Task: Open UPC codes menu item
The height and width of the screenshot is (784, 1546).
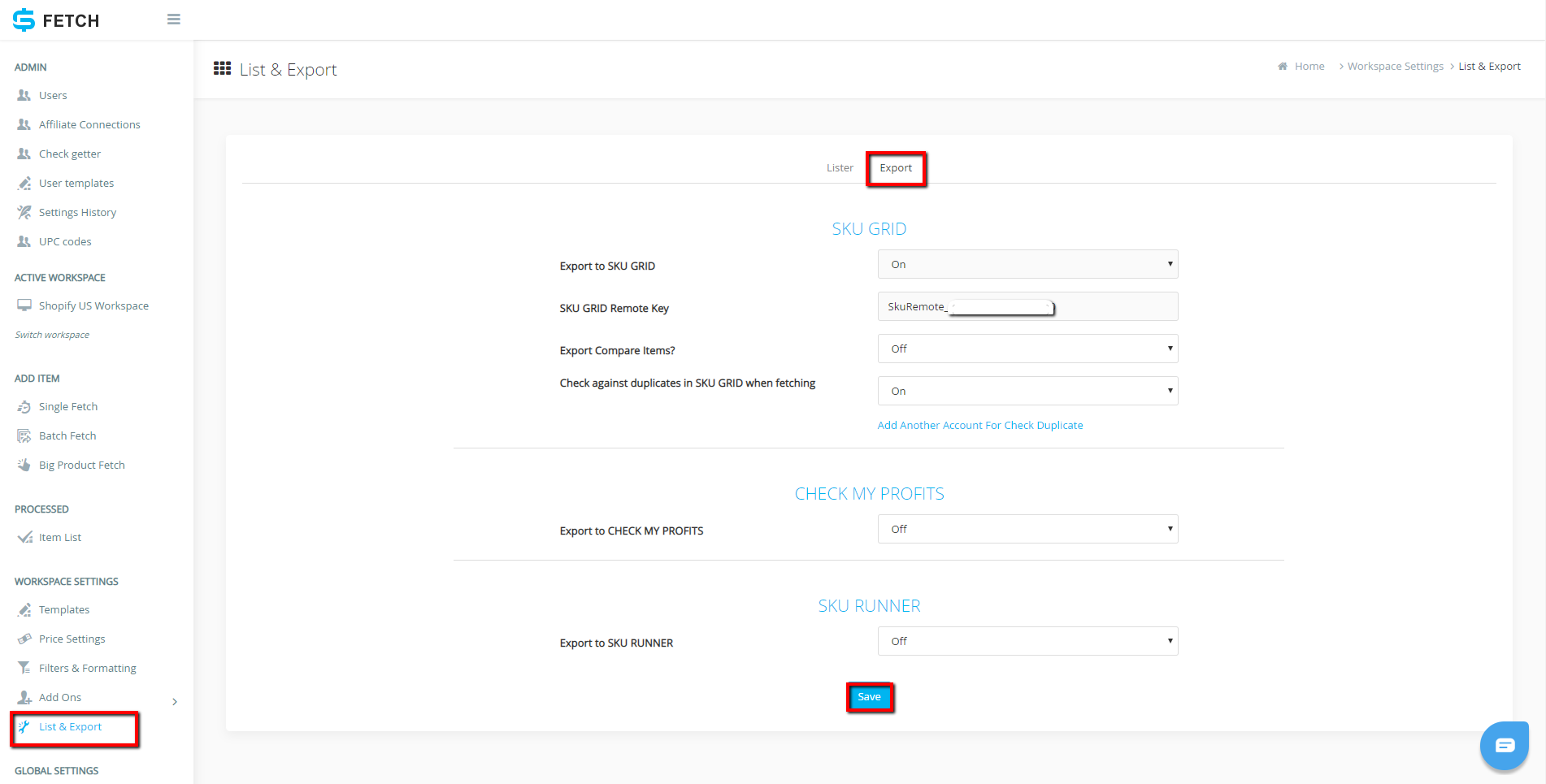Action: point(65,242)
